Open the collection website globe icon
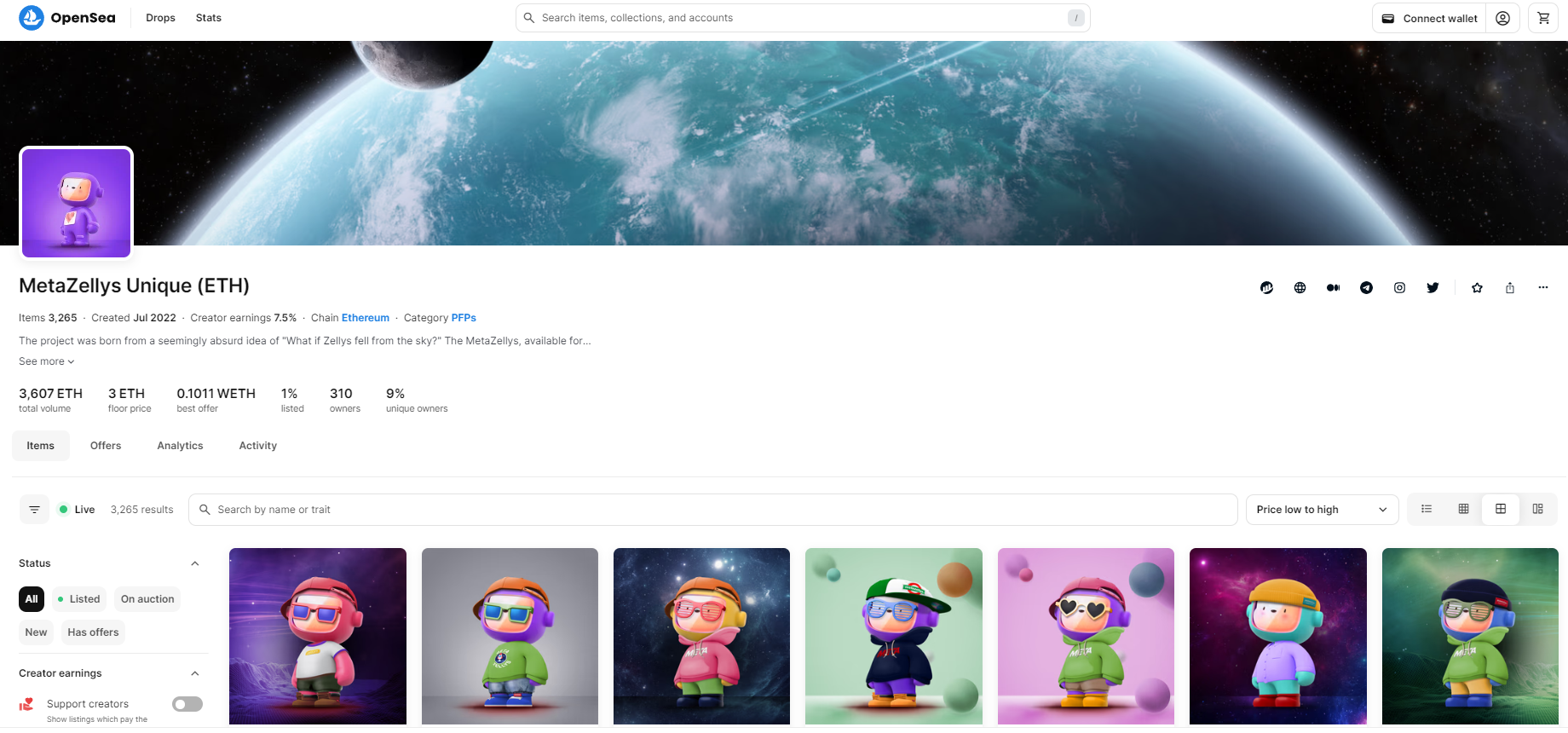Screen dimensions: 1568x733 tap(1300, 288)
